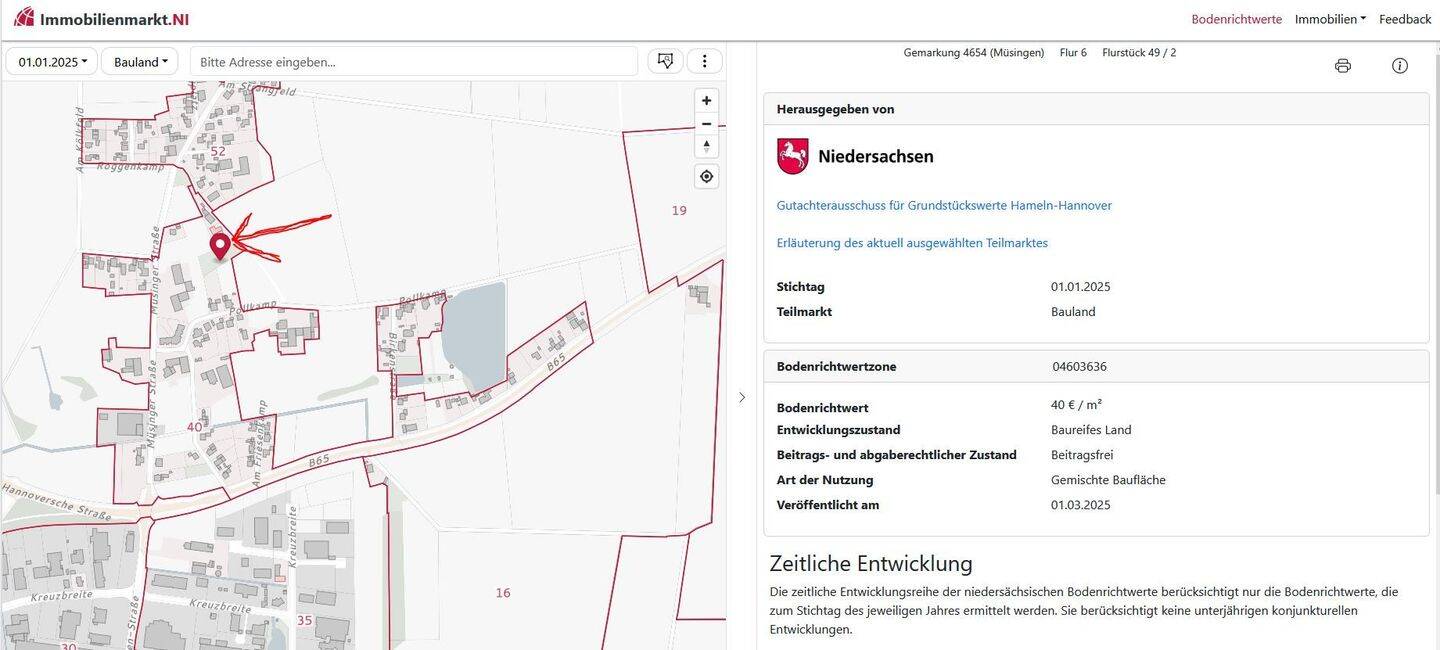Viewport: 1440px width, 650px height.
Task: Click the map search selection icon
Action: 665,61
